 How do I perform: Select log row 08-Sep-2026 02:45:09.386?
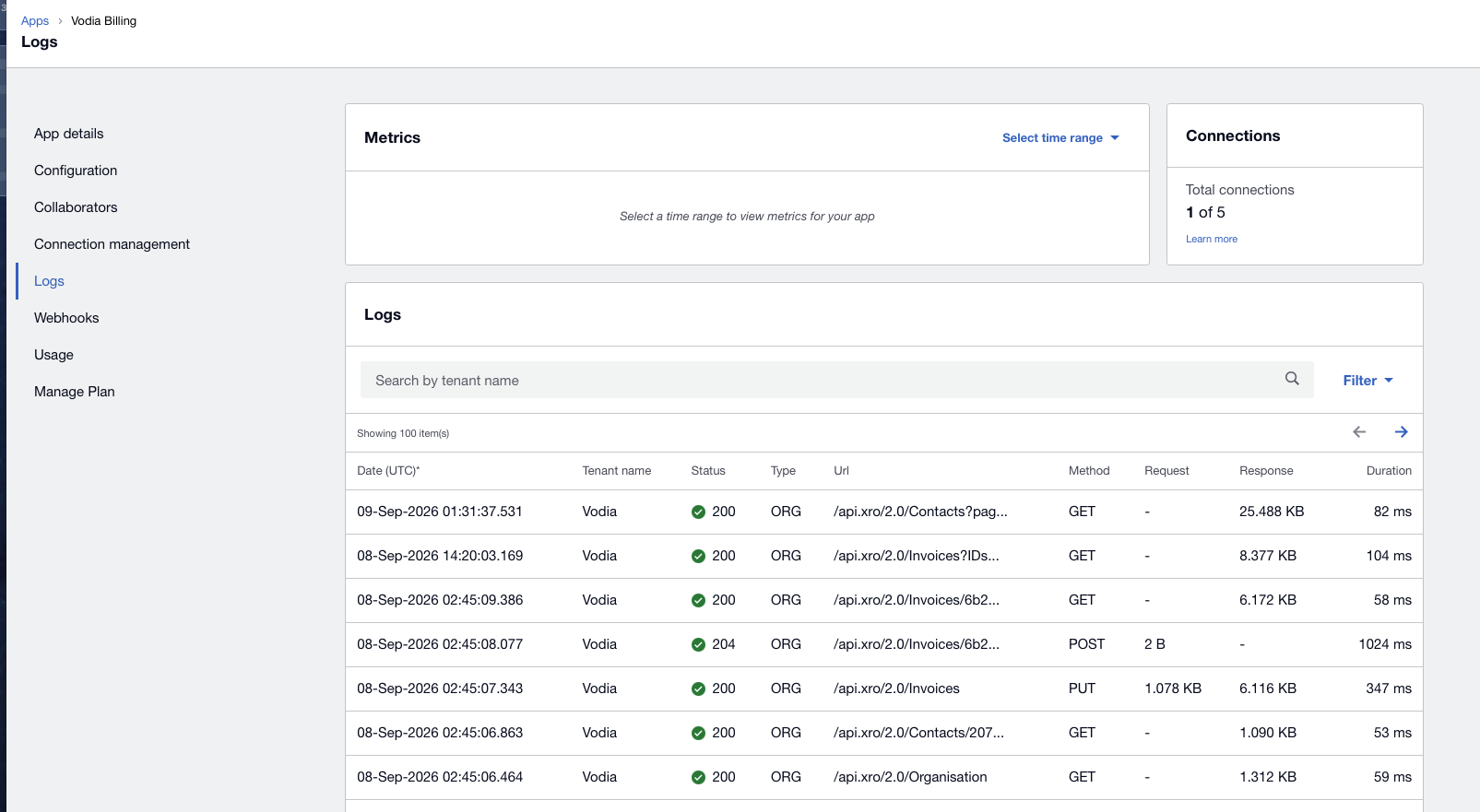pos(884,600)
